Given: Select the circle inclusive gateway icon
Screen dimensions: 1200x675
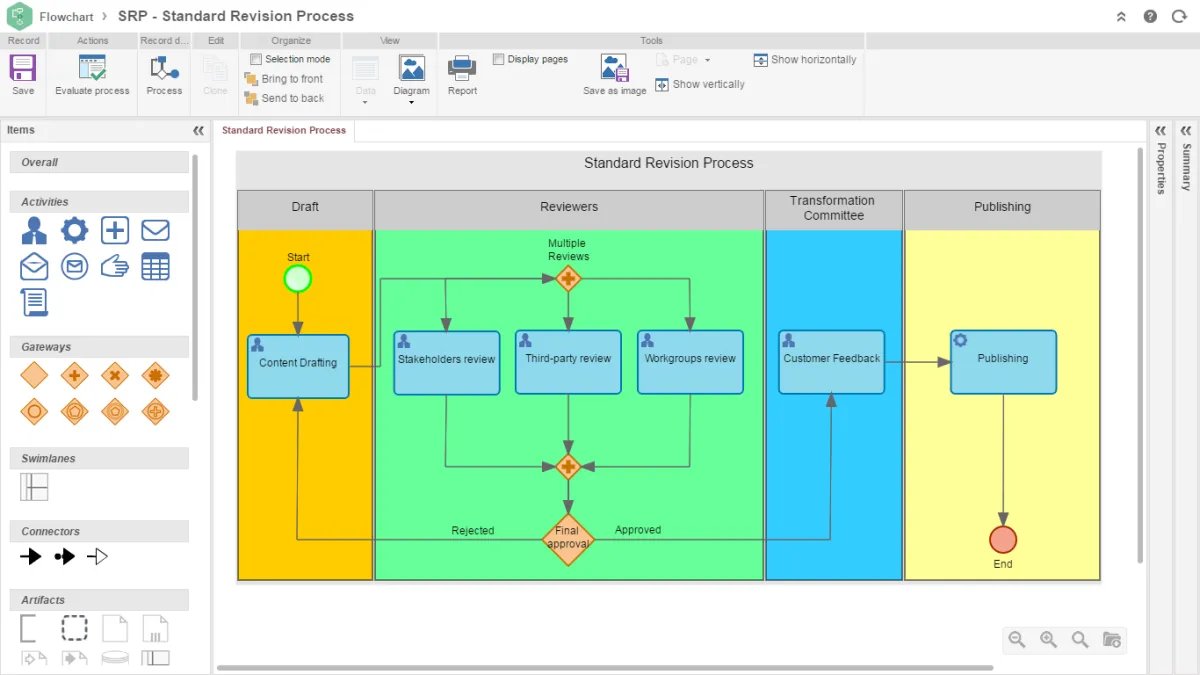Looking at the screenshot, I should [x=34, y=411].
